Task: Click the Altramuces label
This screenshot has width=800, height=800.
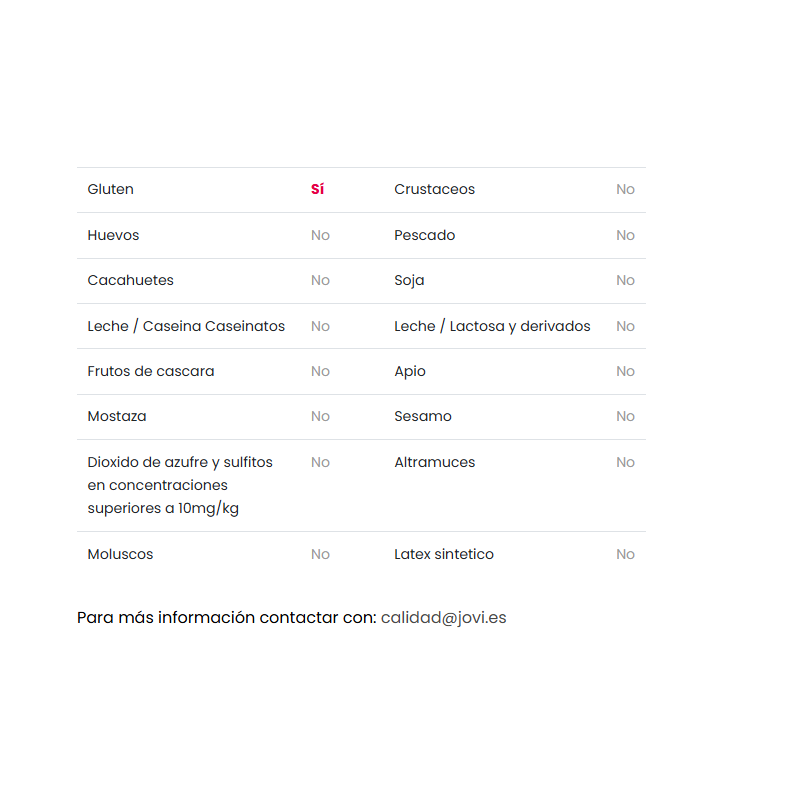Action: [x=434, y=462]
